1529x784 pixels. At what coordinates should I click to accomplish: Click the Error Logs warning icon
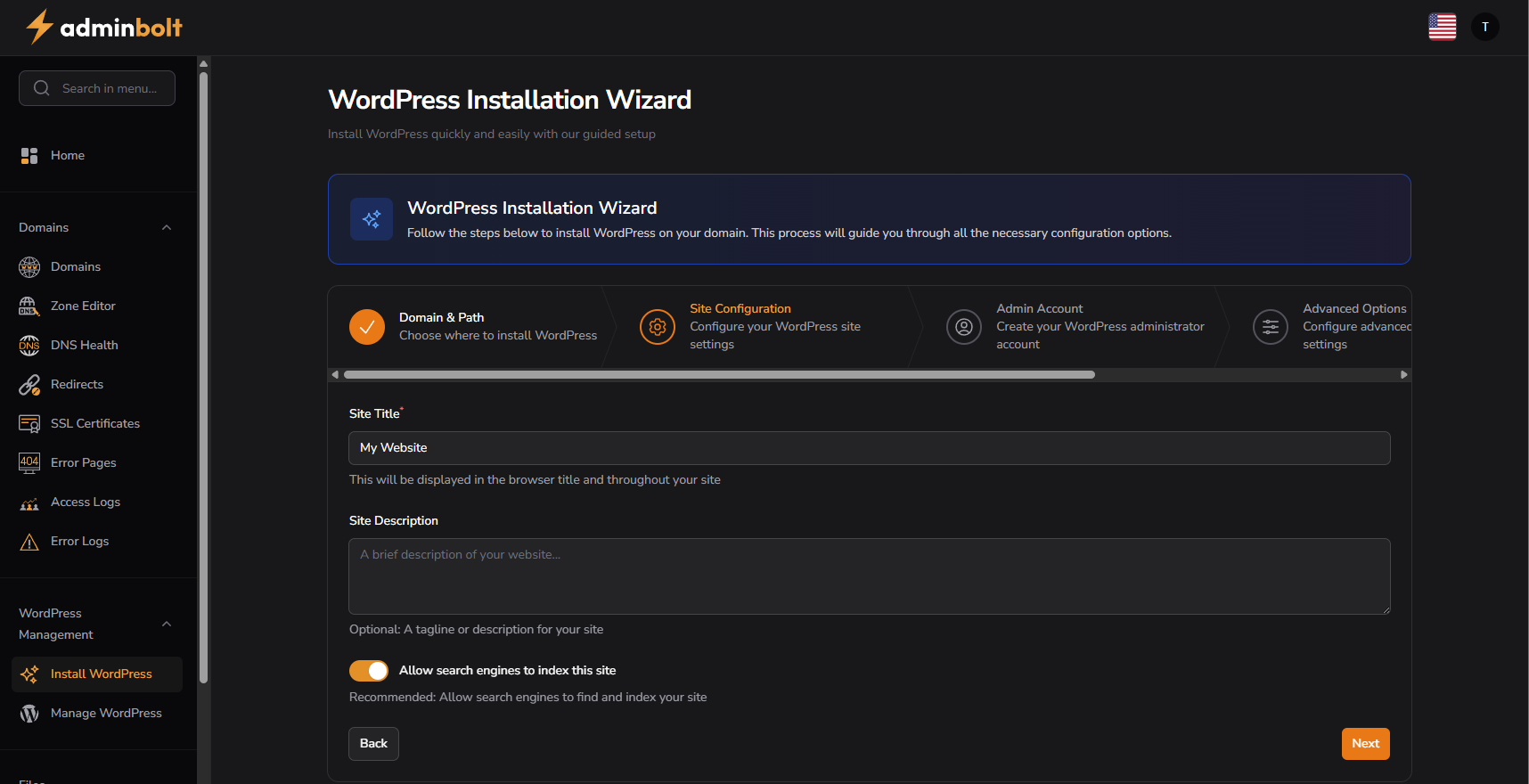point(29,542)
